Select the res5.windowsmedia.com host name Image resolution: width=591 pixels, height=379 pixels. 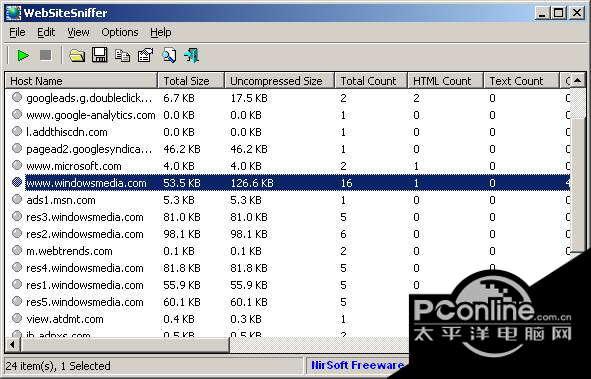click(x=85, y=302)
